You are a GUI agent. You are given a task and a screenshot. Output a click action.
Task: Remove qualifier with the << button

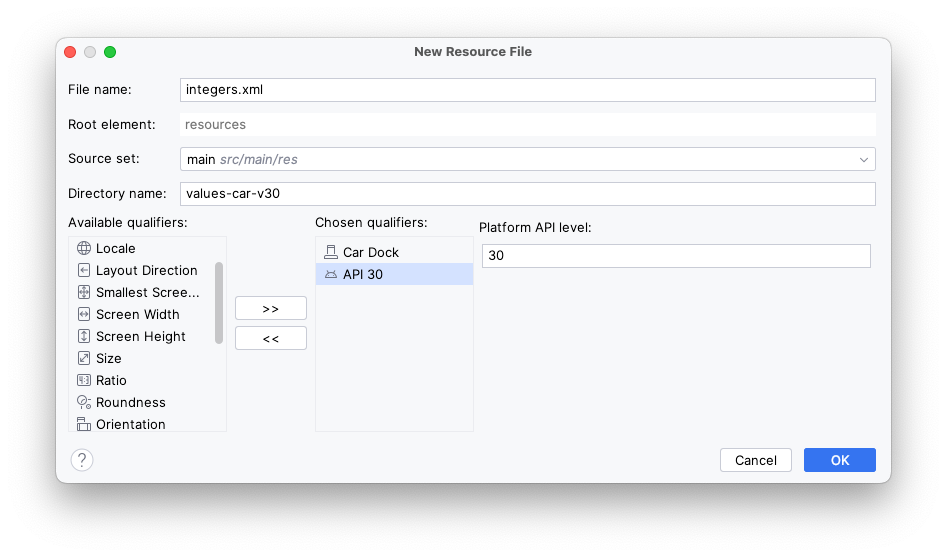pyautogui.click(x=270, y=339)
